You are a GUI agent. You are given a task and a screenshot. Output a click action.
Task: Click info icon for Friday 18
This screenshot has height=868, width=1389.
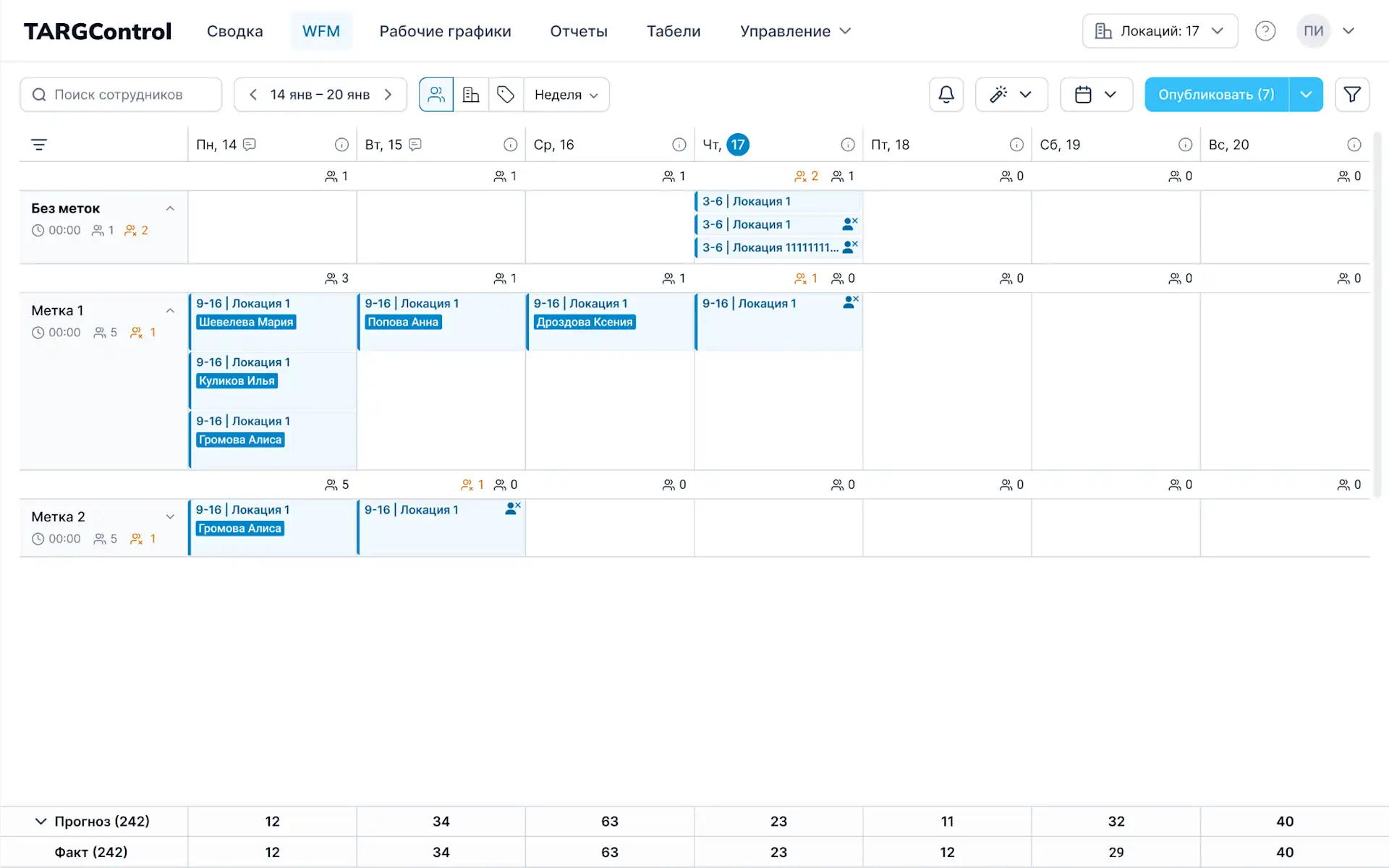pos(1016,145)
